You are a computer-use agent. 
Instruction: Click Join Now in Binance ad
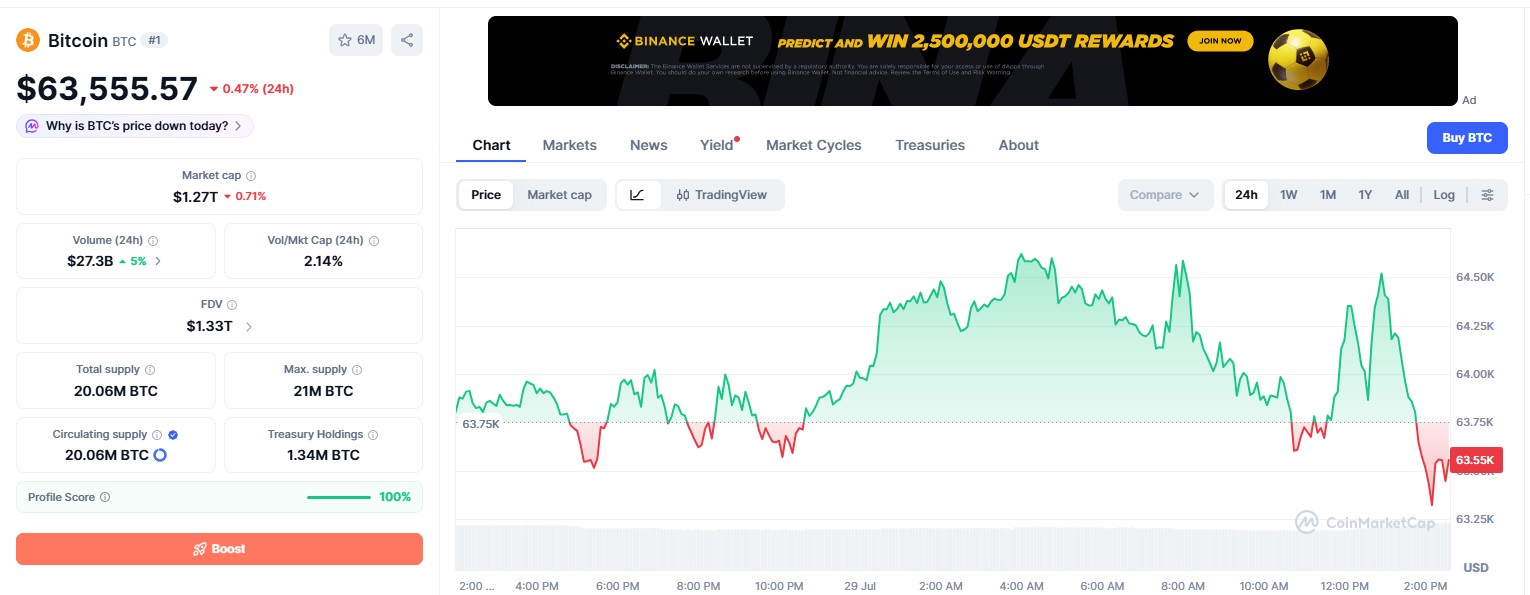click(x=1221, y=41)
